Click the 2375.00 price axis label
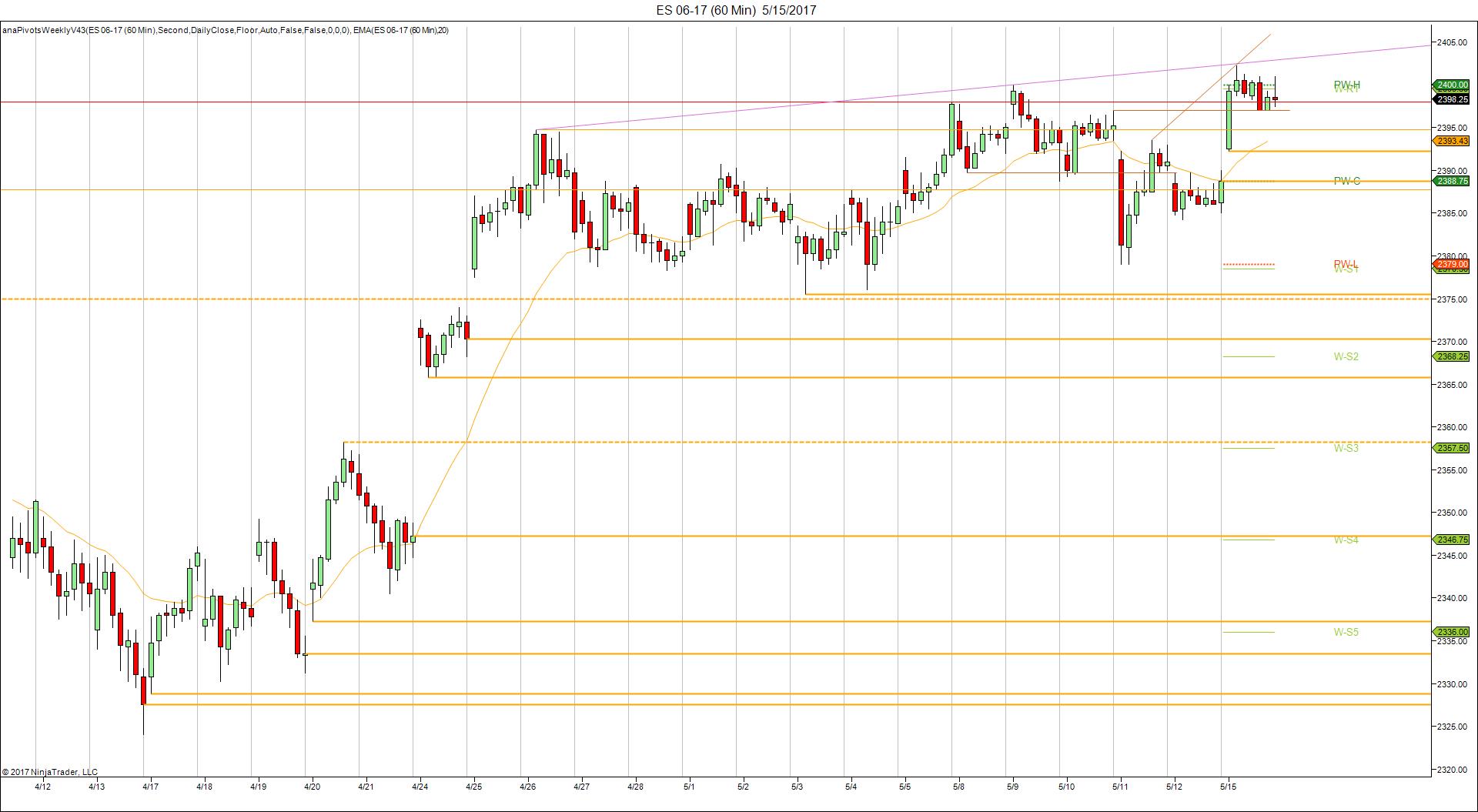Image resolution: width=1478 pixels, height=812 pixels. click(x=1453, y=299)
